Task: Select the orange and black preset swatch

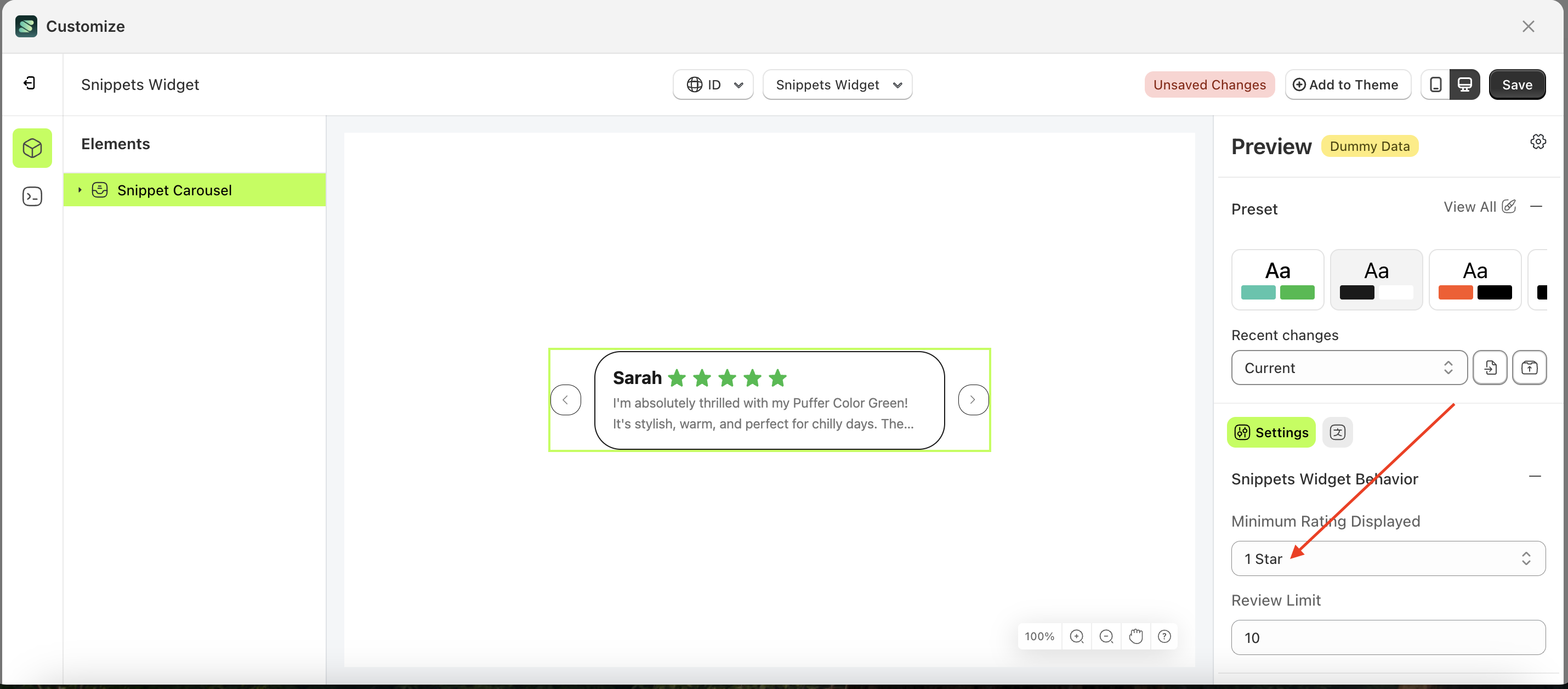Action: (x=1474, y=280)
